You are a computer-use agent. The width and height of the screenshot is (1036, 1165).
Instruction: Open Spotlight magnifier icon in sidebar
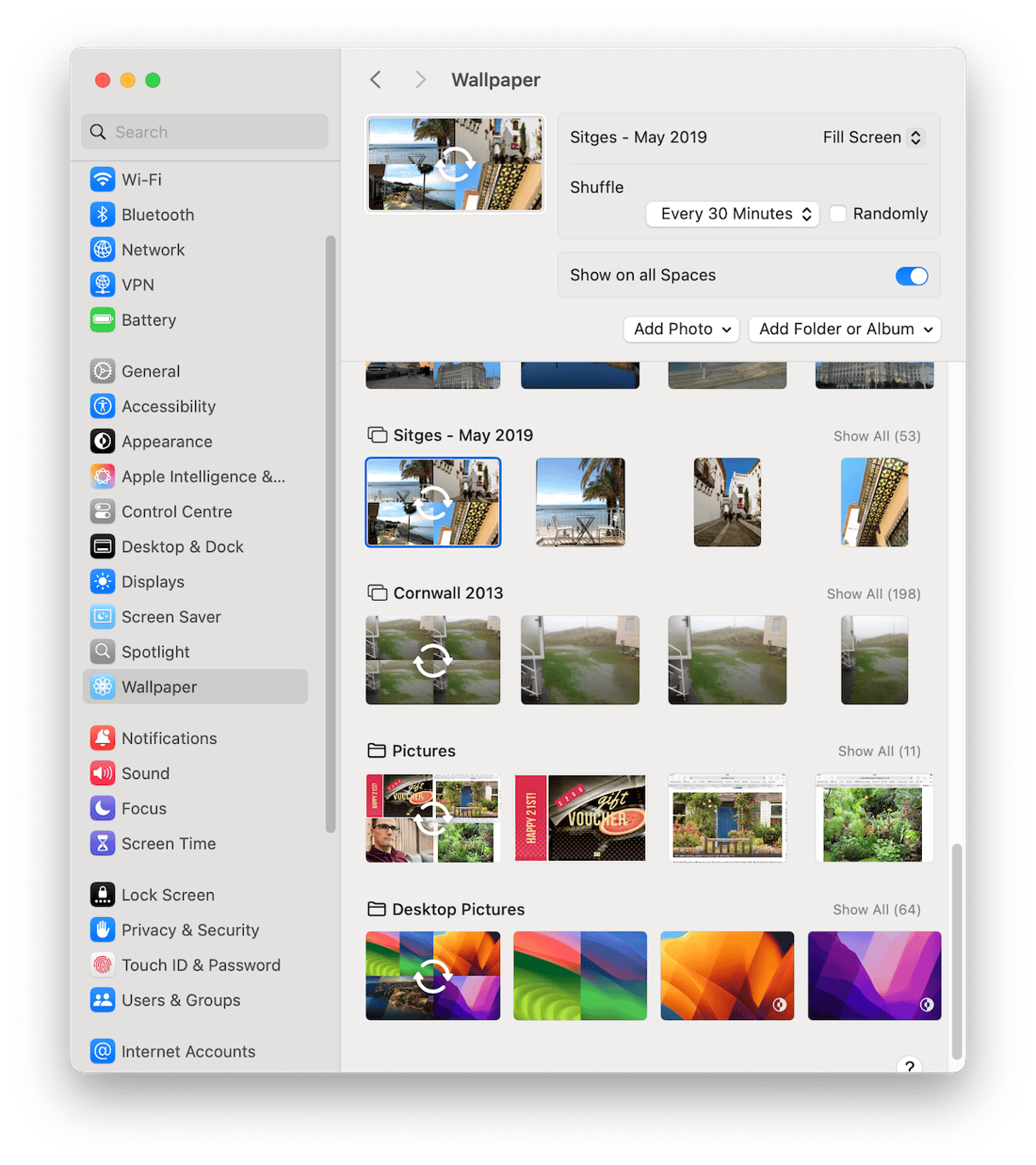pos(102,652)
